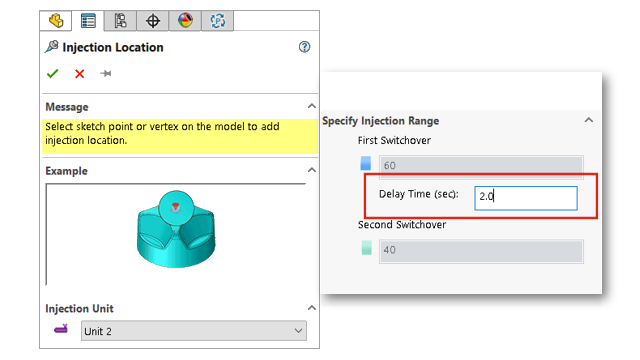This screenshot has height=360, width=640.
Task: Click the yellow message text
Action: [x=162, y=133]
